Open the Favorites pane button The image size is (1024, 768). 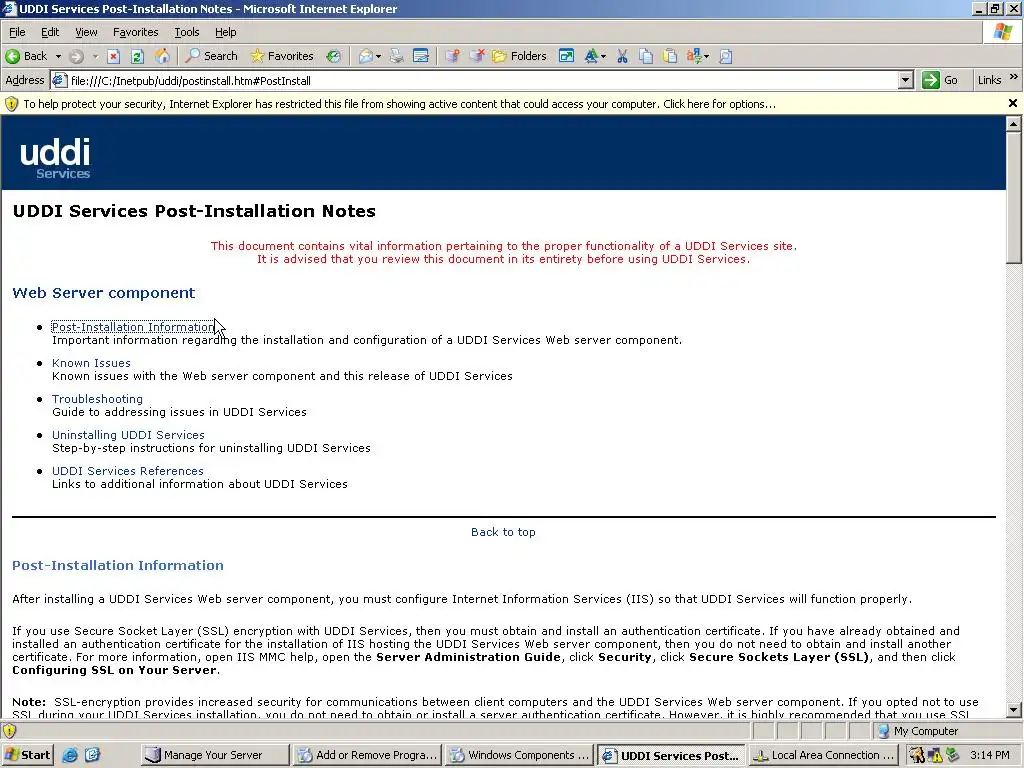coord(282,56)
